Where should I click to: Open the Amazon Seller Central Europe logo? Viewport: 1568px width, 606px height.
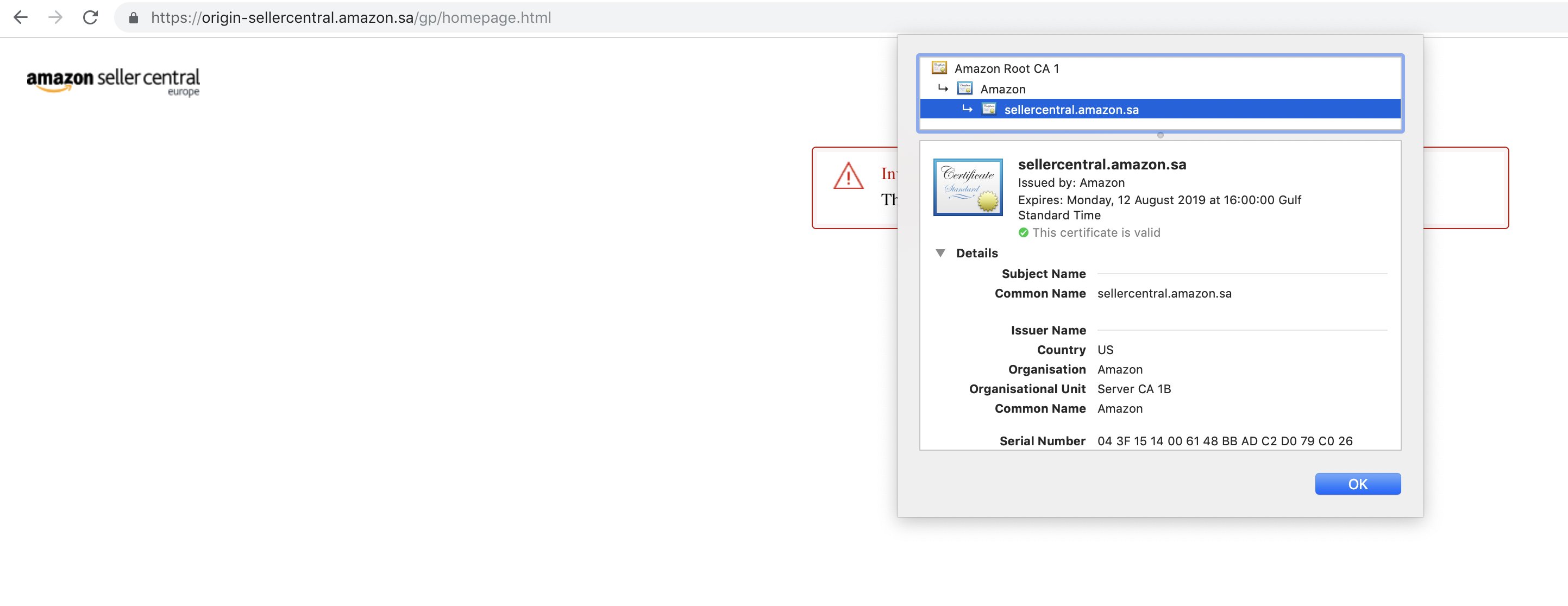(x=113, y=81)
